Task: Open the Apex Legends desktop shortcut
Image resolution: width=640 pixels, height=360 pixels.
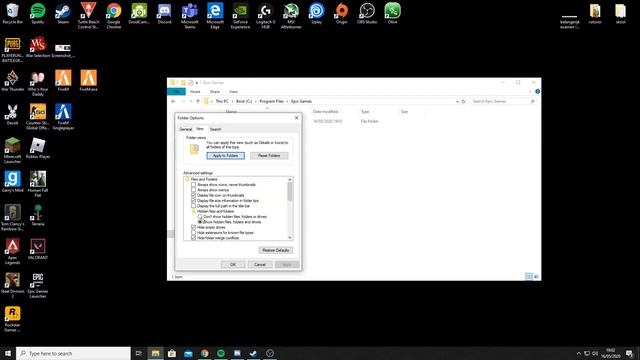Action: (13, 251)
